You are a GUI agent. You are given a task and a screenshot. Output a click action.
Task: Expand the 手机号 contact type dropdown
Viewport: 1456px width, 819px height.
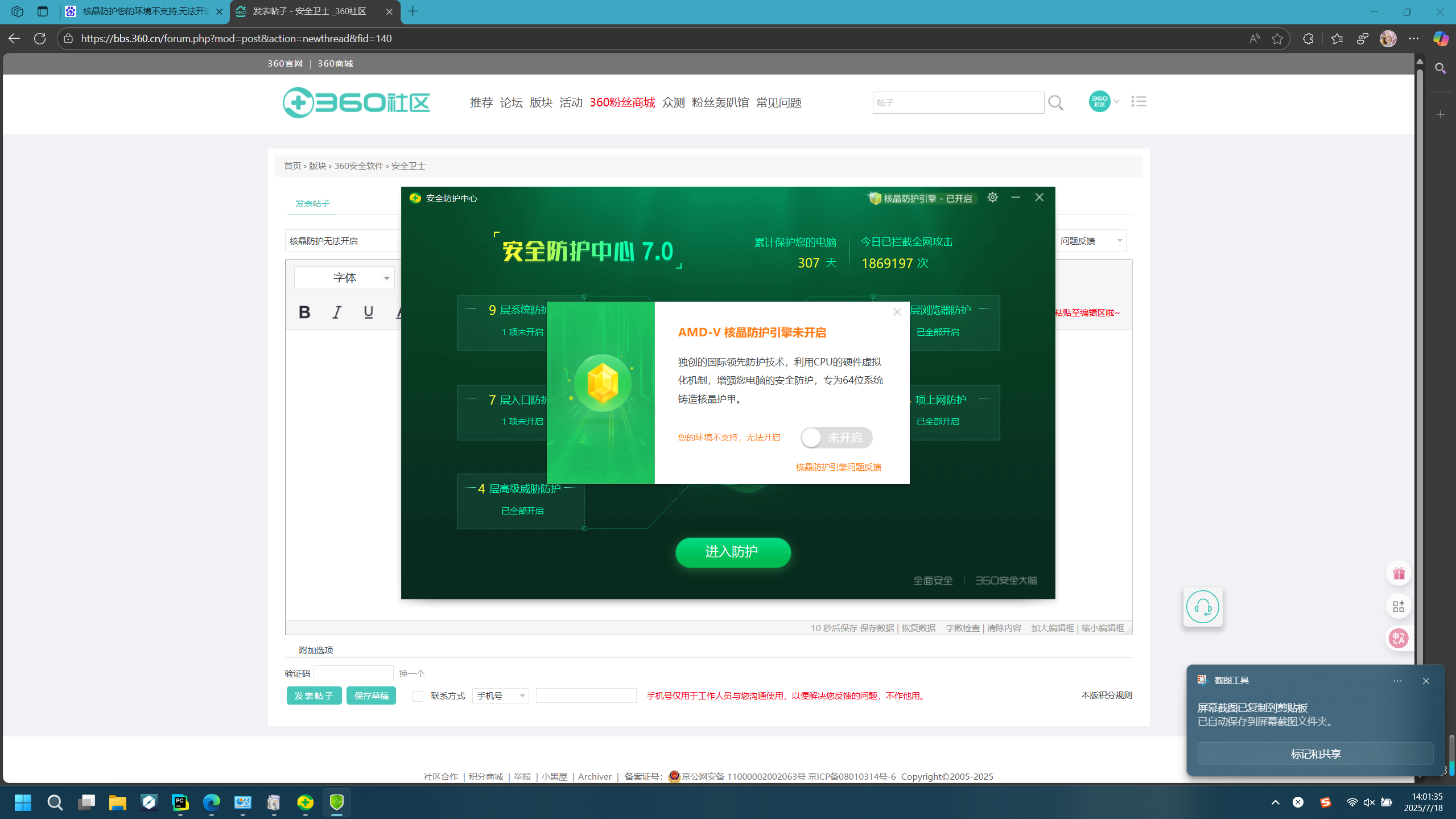[500, 696]
